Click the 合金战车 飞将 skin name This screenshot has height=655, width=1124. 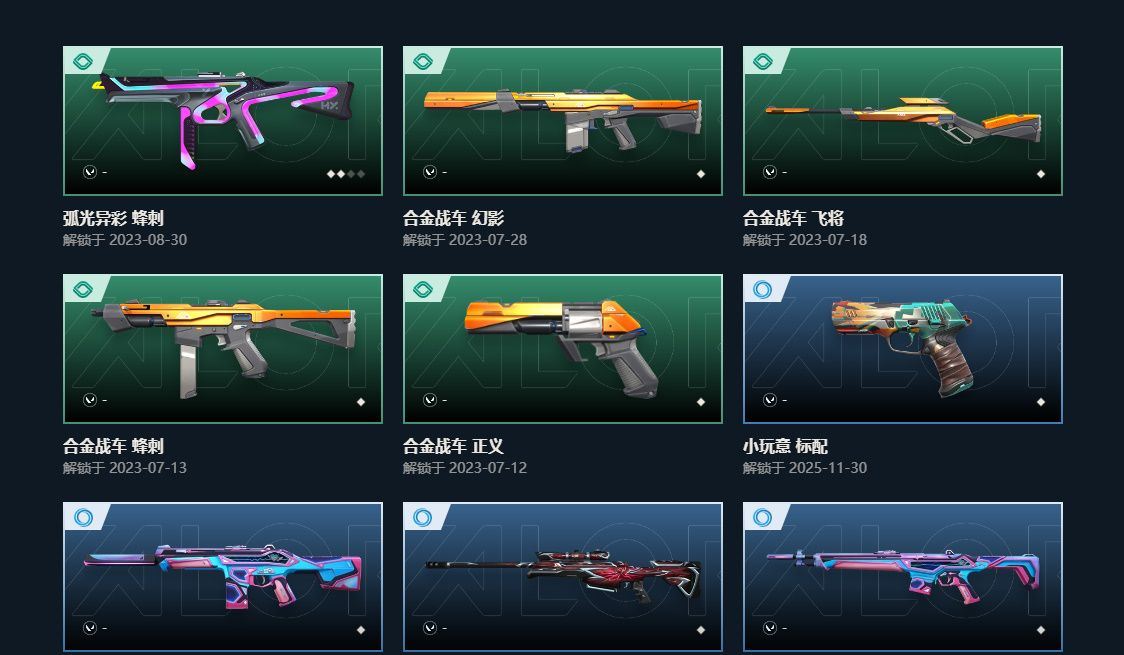coord(794,218)
